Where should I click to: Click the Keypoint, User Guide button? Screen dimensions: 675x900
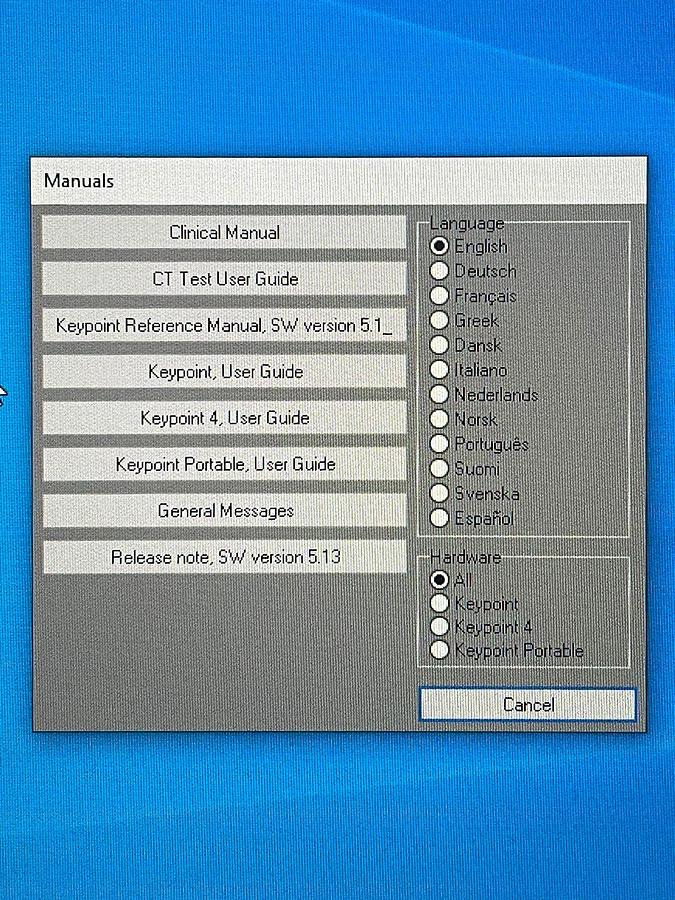(224, 372)
